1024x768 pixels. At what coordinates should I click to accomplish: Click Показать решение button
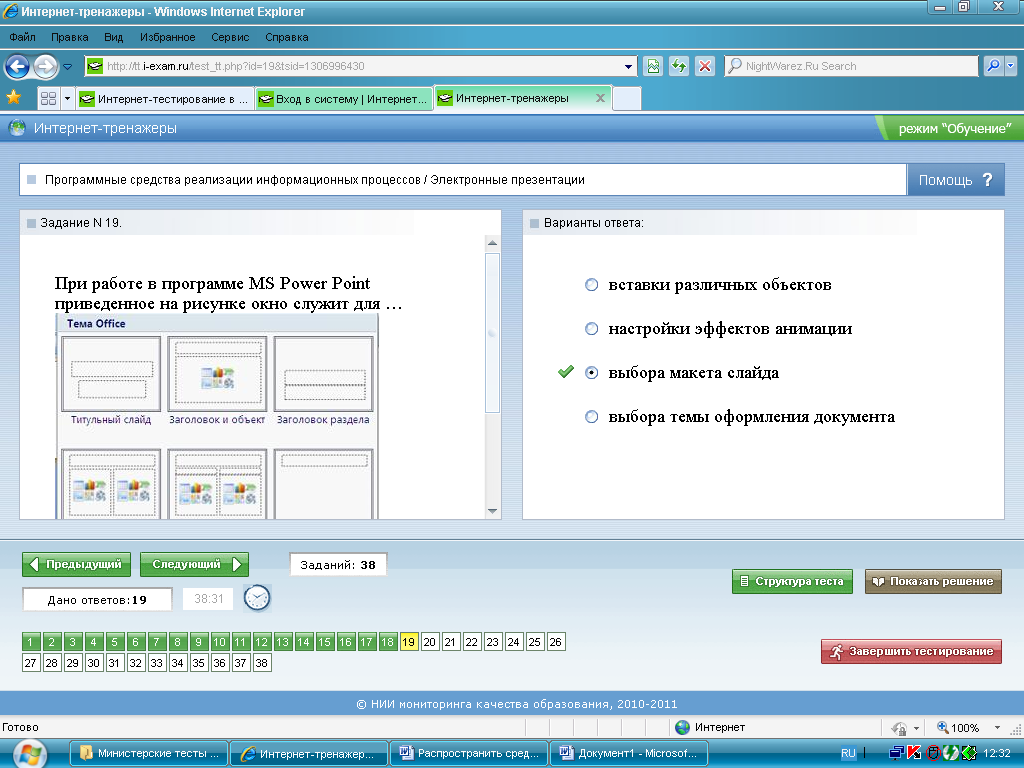933,581
